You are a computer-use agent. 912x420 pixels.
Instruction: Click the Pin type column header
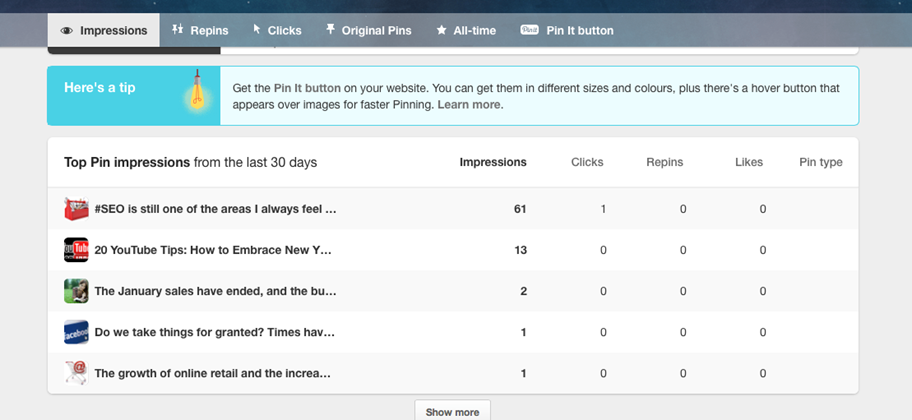coord(820,162)
